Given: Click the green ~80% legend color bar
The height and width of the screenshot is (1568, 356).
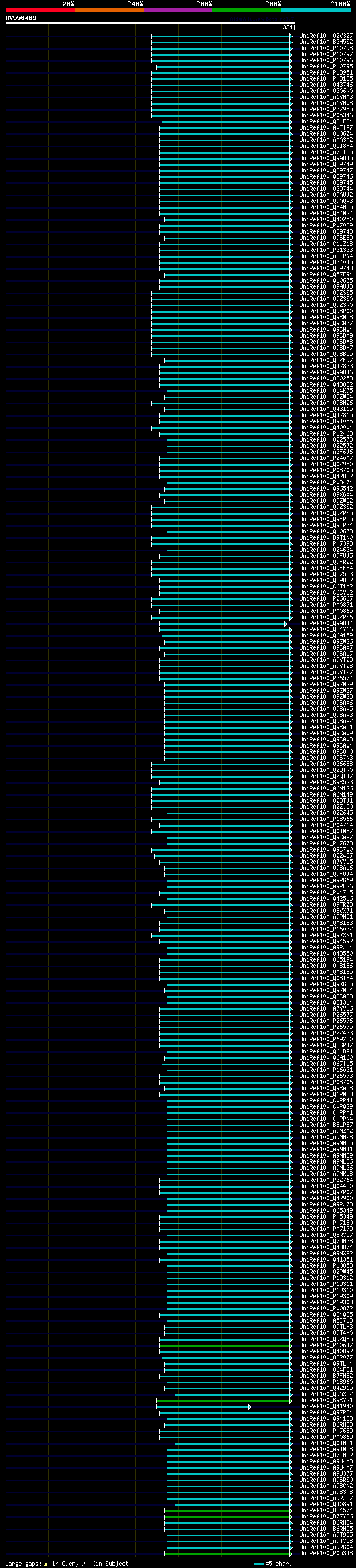Looking at the screenshot, I should coord(247,11).
